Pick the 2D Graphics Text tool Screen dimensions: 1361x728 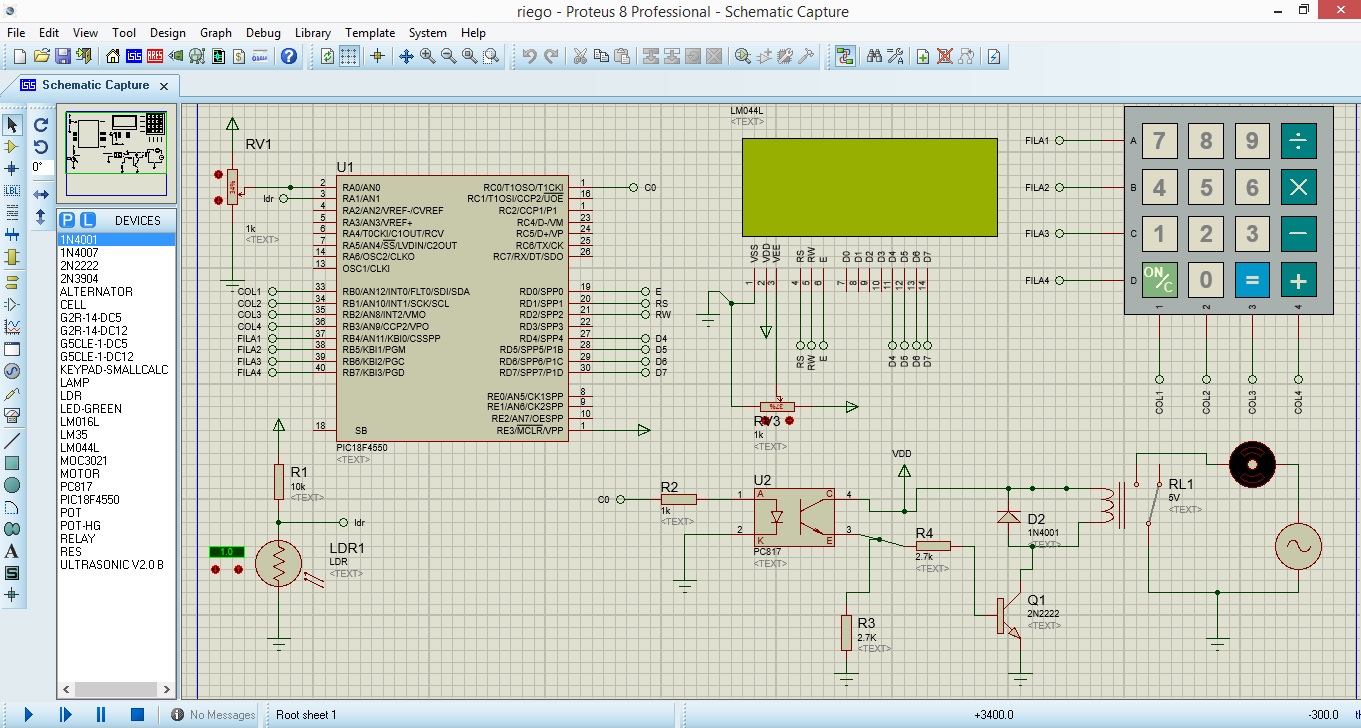(12, 551)
